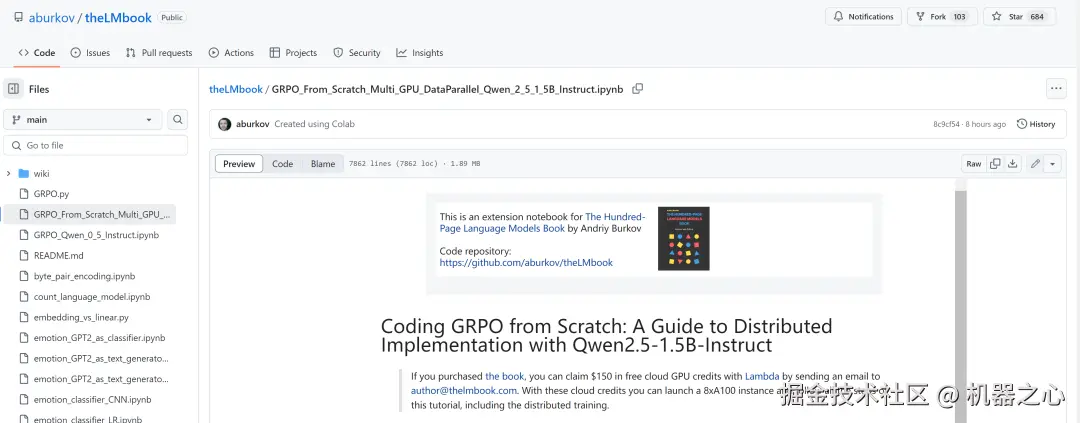Click the file search magnifier icon

[178, 119]
